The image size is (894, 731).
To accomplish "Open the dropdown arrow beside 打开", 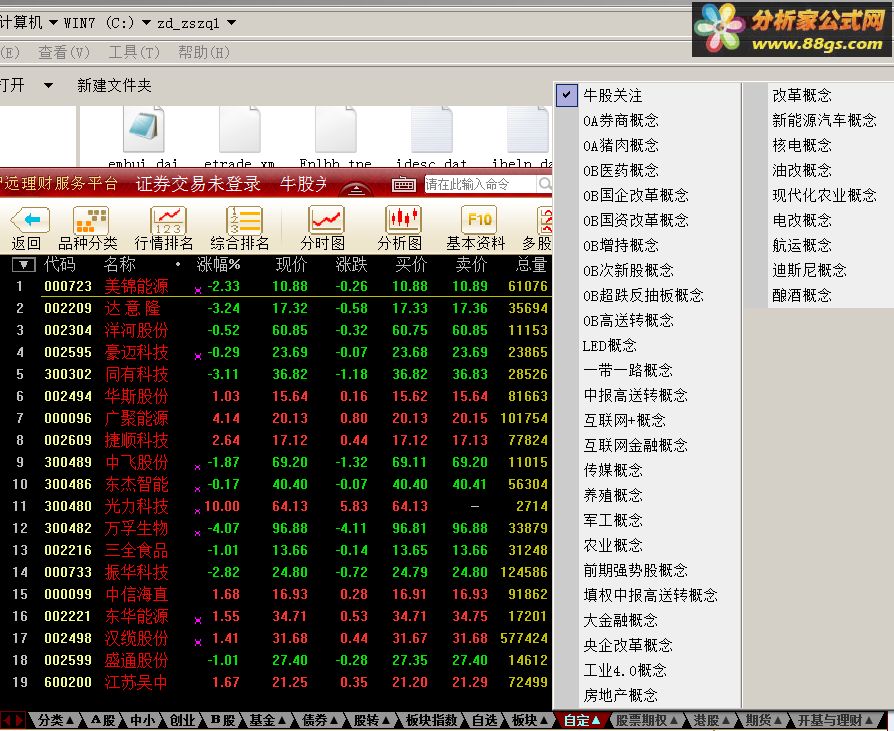I will [48, 86].
